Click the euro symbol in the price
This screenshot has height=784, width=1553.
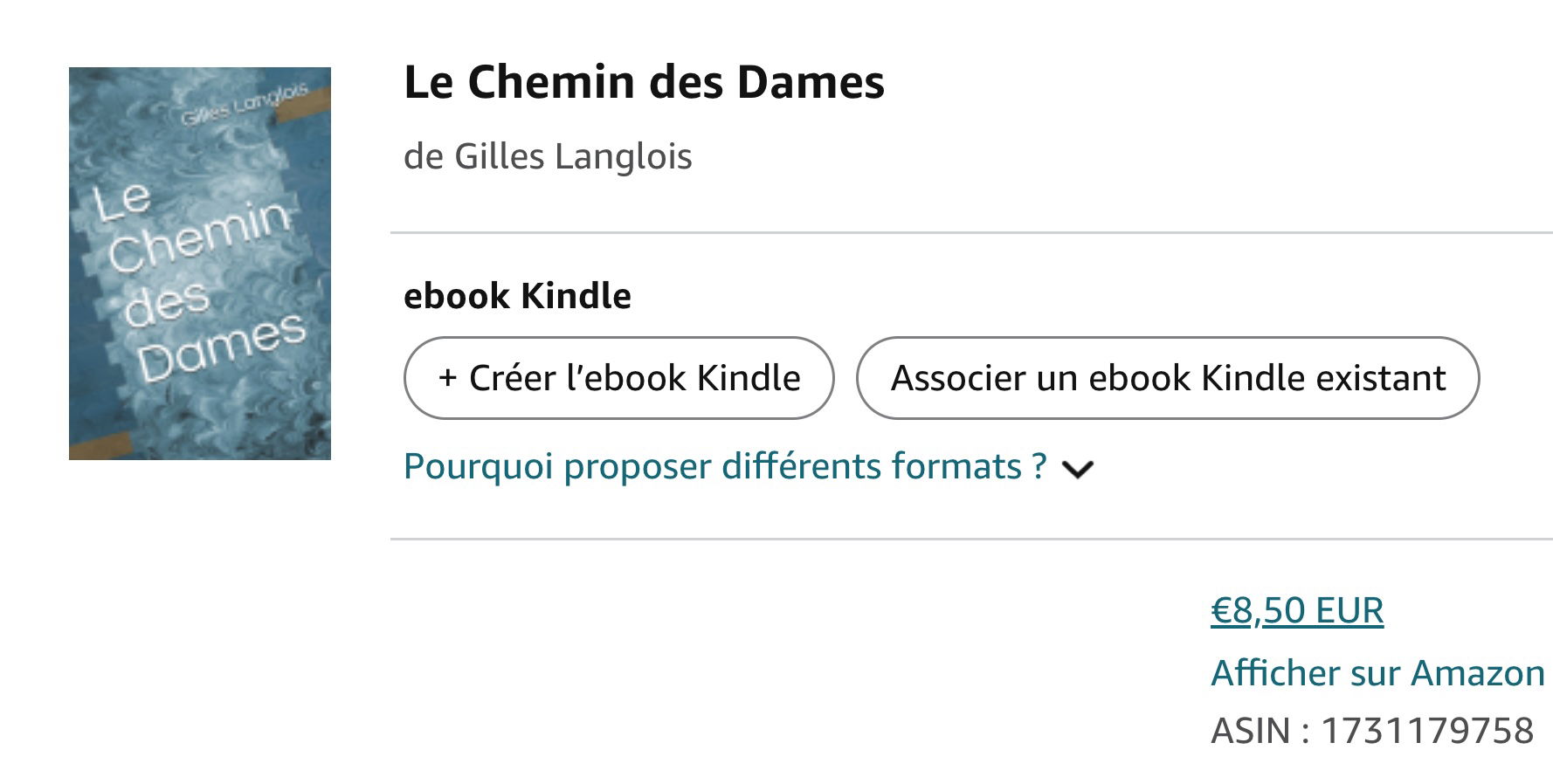(1220, 610)
